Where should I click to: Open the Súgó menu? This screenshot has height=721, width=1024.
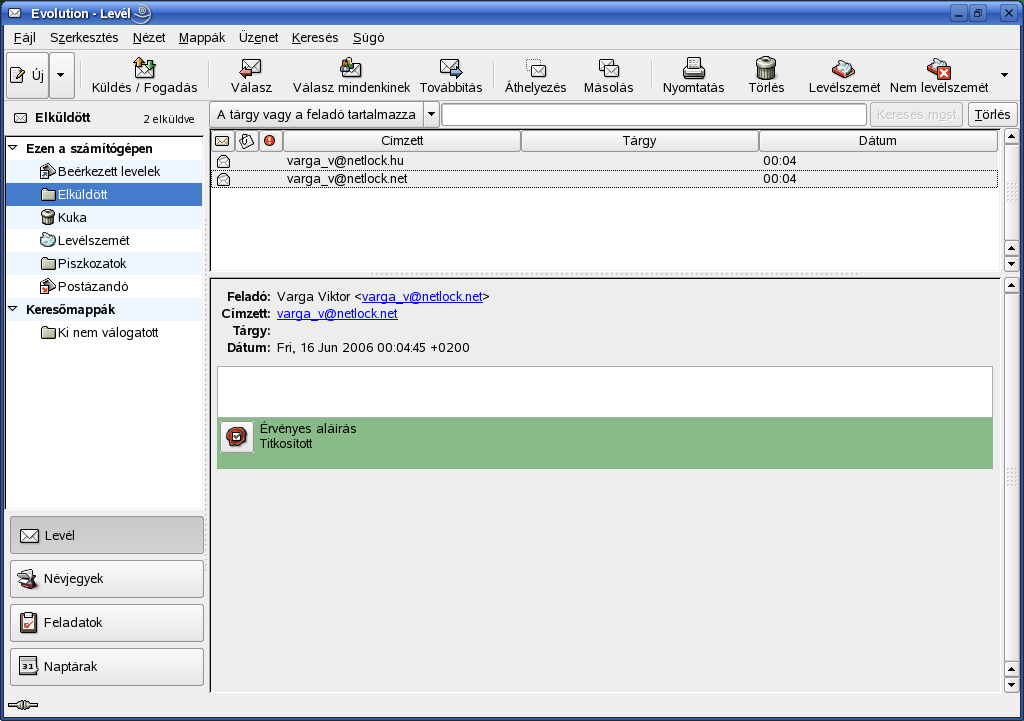coord(368,38)
